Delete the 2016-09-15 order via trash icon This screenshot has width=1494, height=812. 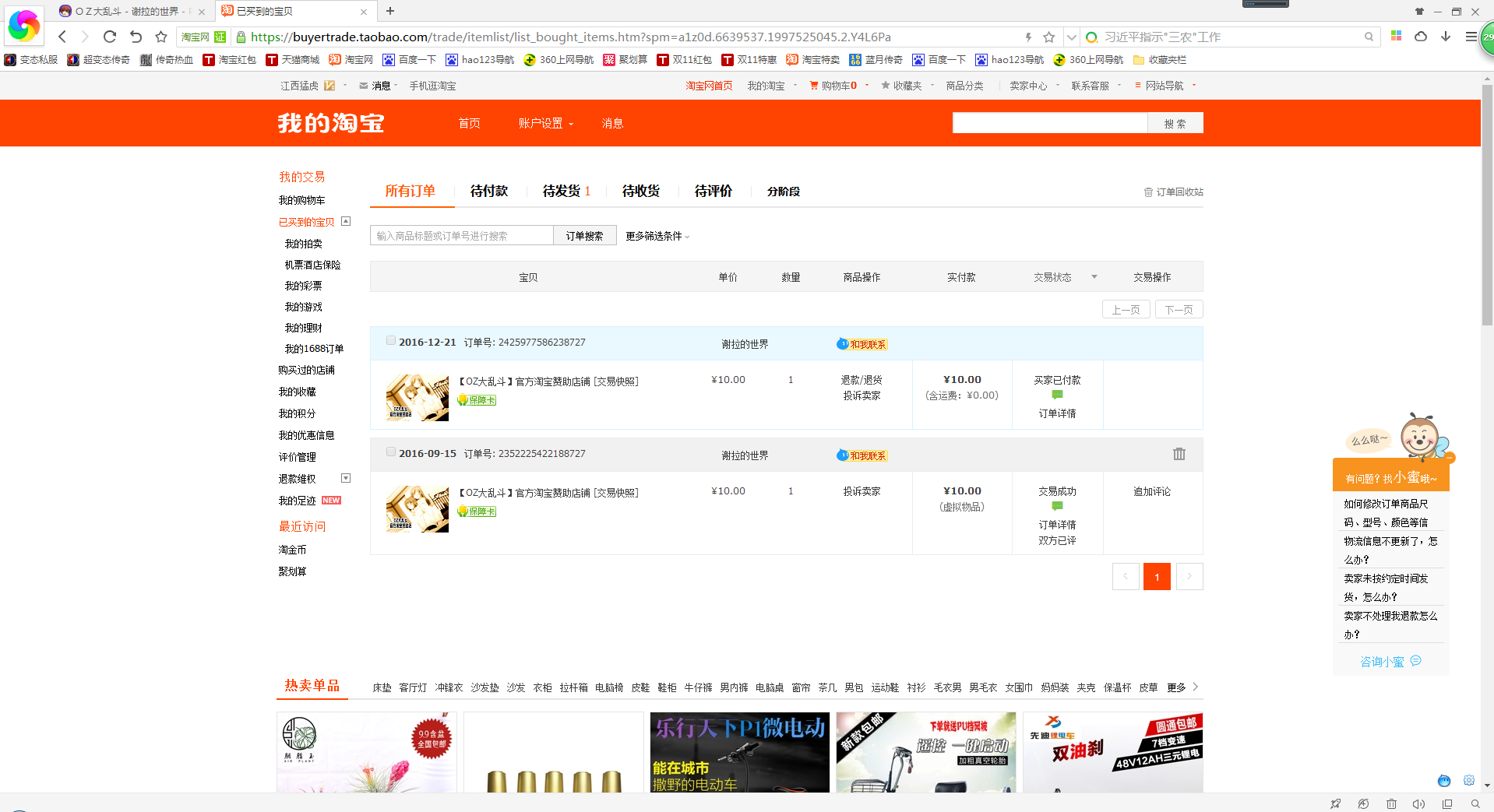point(1179,454)
